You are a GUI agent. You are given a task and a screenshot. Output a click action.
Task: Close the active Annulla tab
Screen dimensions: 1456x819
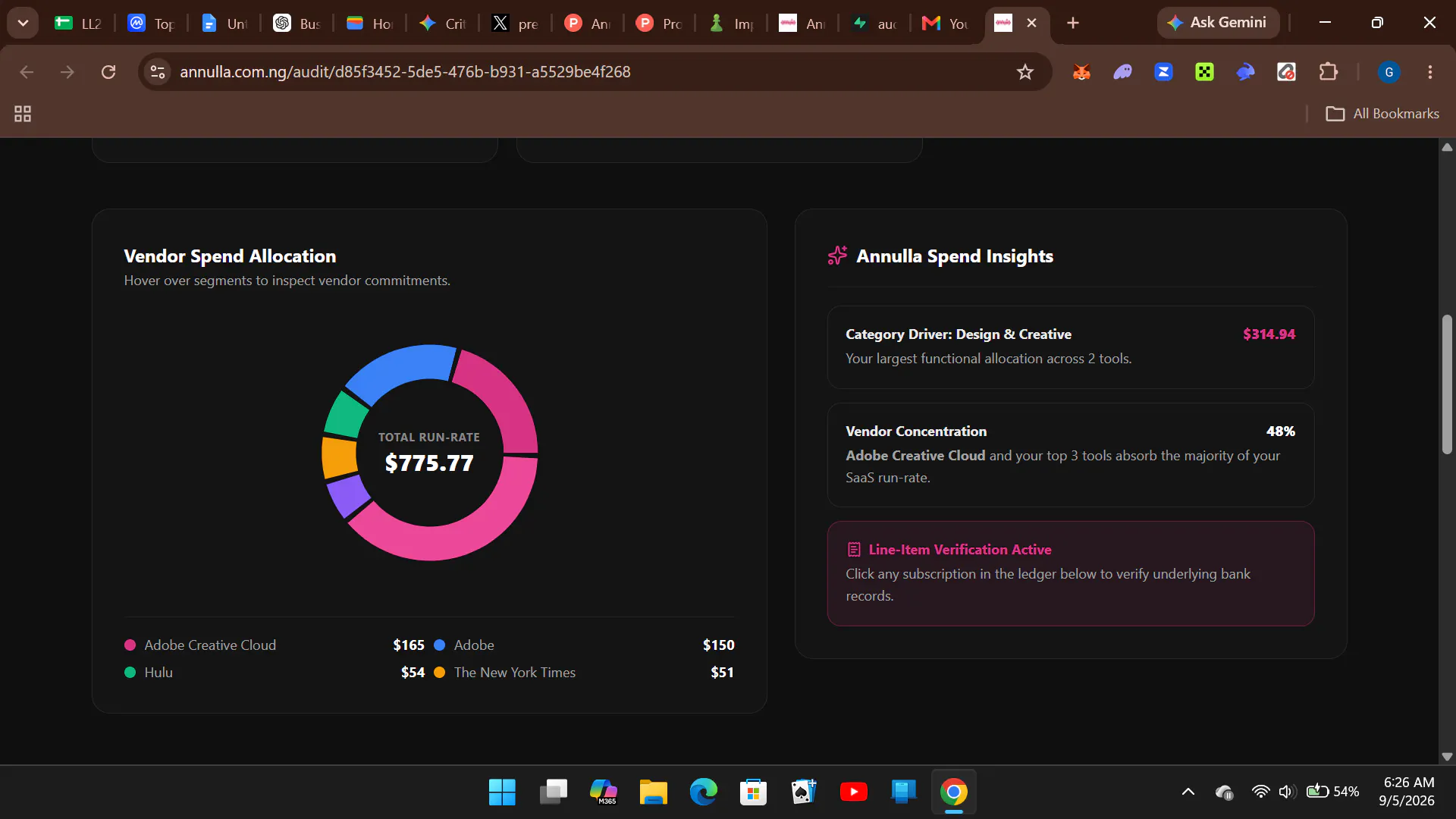tap(1031, 24)
